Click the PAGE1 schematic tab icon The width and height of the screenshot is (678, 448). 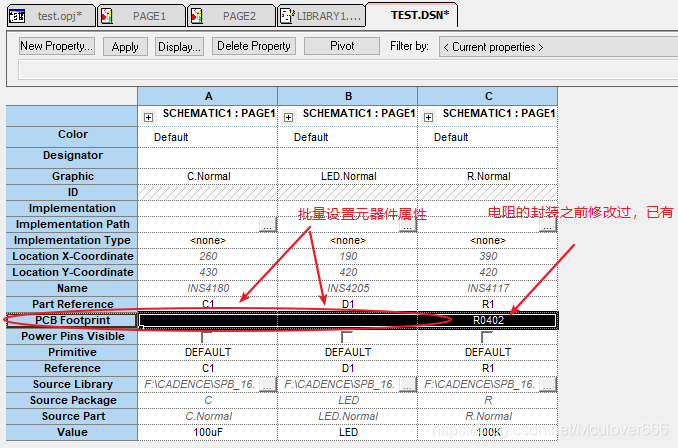pos(109,15)
